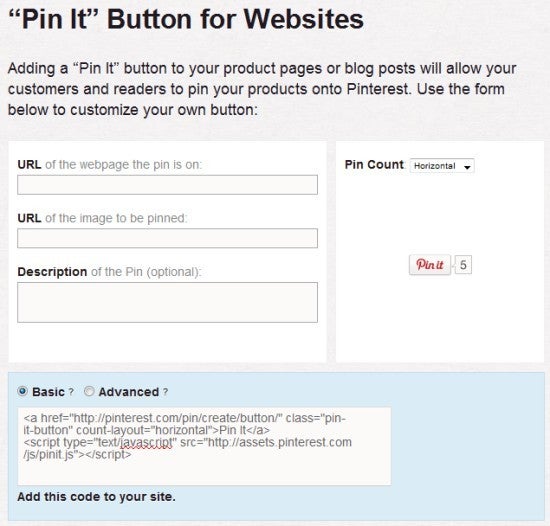
Task: Click the 'URL of the image' label
Action: point(102,218)
